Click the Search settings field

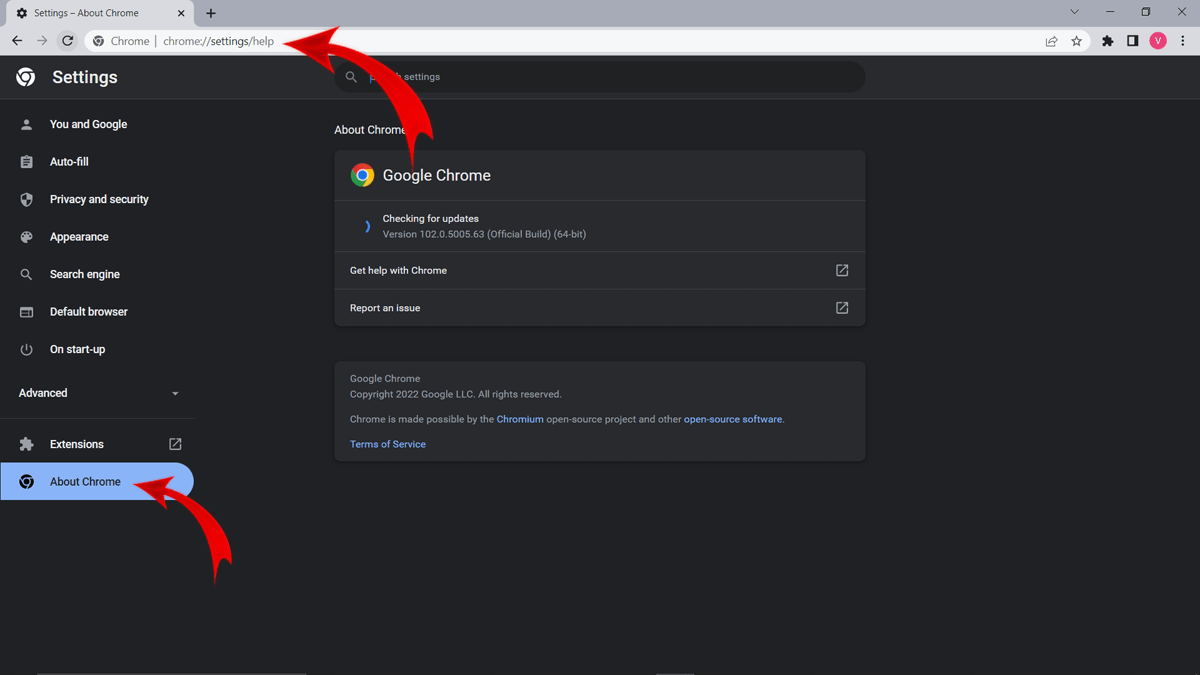[x=600, y=77]
